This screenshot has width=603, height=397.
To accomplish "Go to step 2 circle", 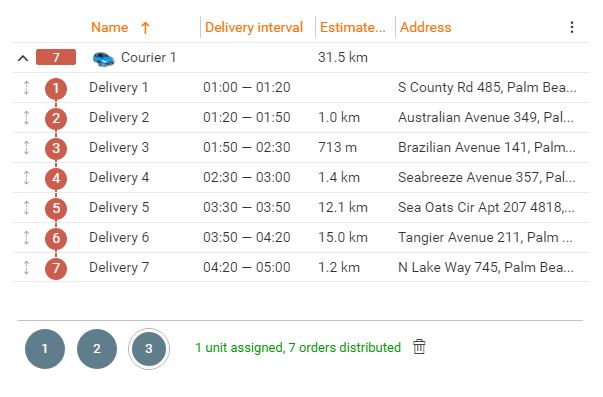I will pos(97,349).
